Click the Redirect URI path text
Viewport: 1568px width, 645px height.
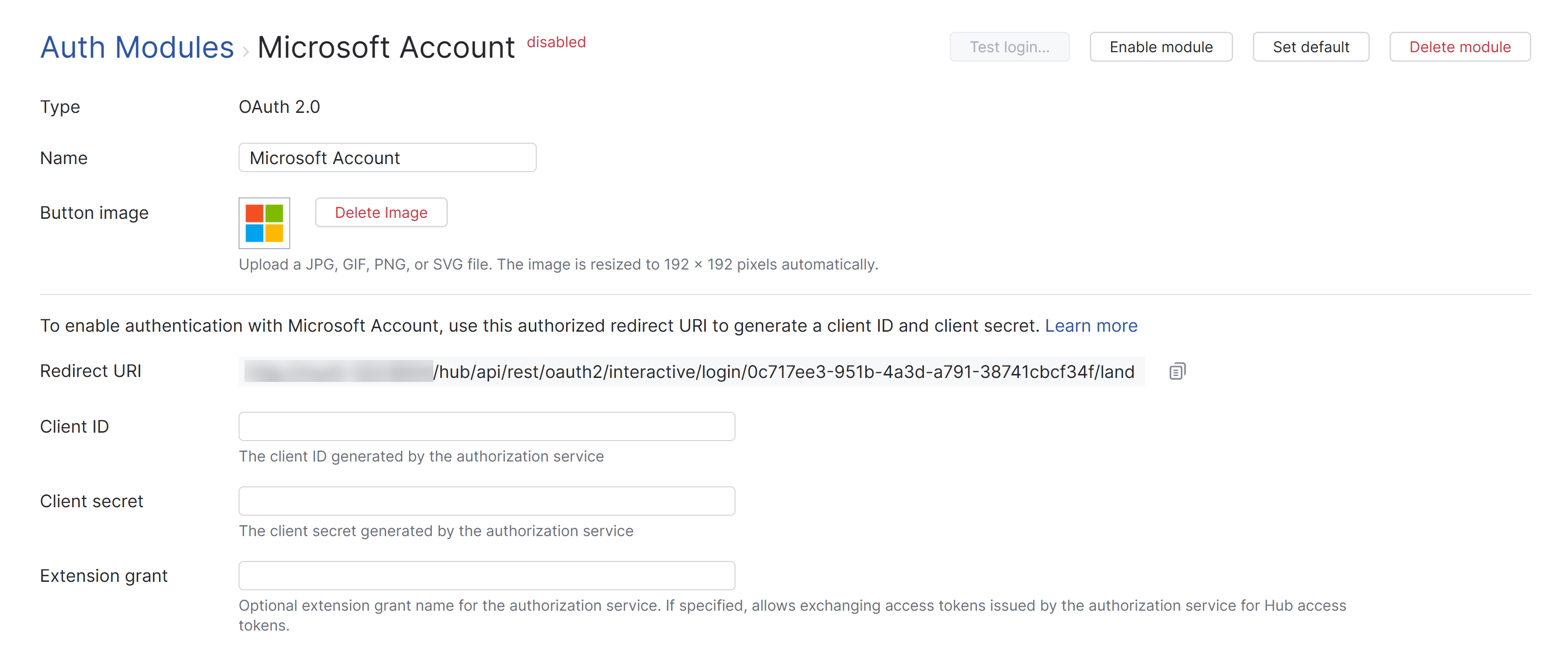coord(783,371)
